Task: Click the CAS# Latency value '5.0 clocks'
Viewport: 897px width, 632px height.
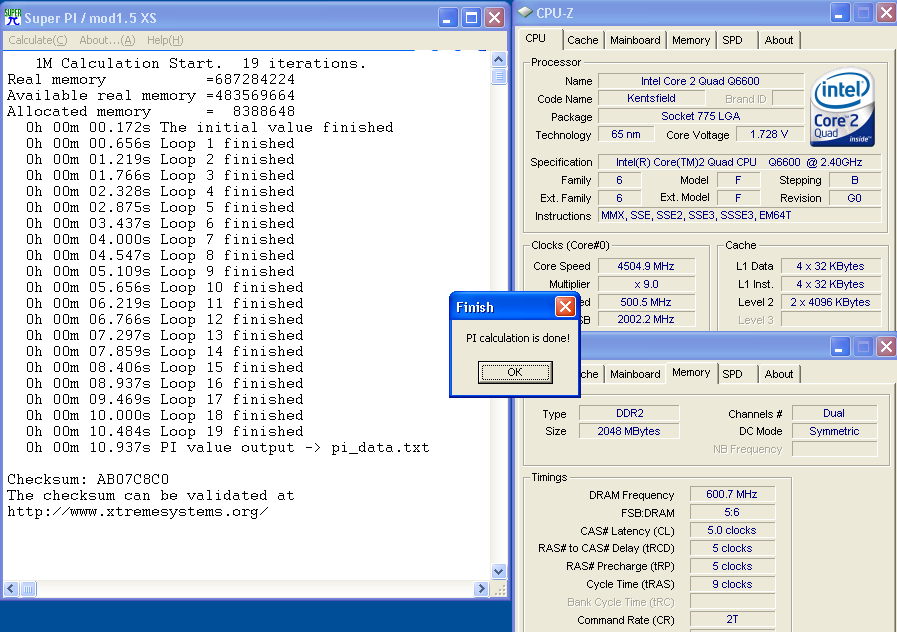Action: tap(732, 530)
